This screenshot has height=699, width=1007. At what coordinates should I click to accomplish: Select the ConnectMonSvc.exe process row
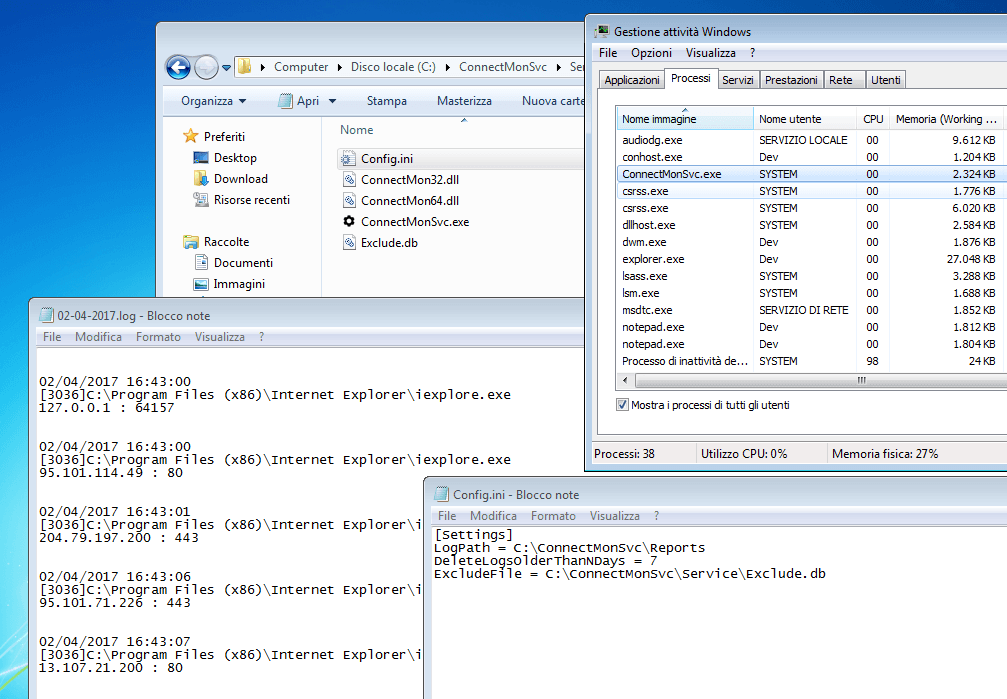point(671,174)
